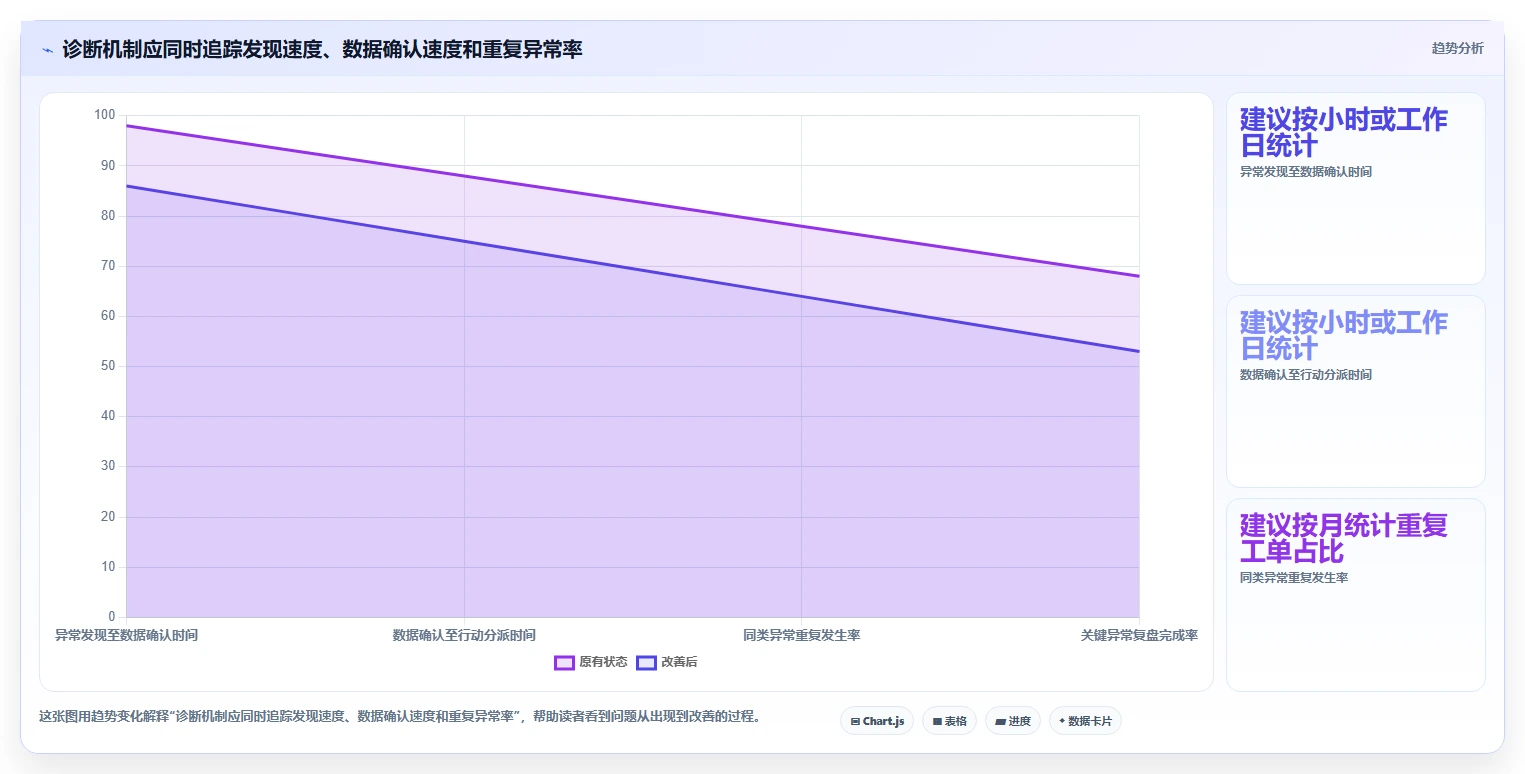
Task: Click x-axis label 关键异常复盘完成率
Action: (1139, 635)
